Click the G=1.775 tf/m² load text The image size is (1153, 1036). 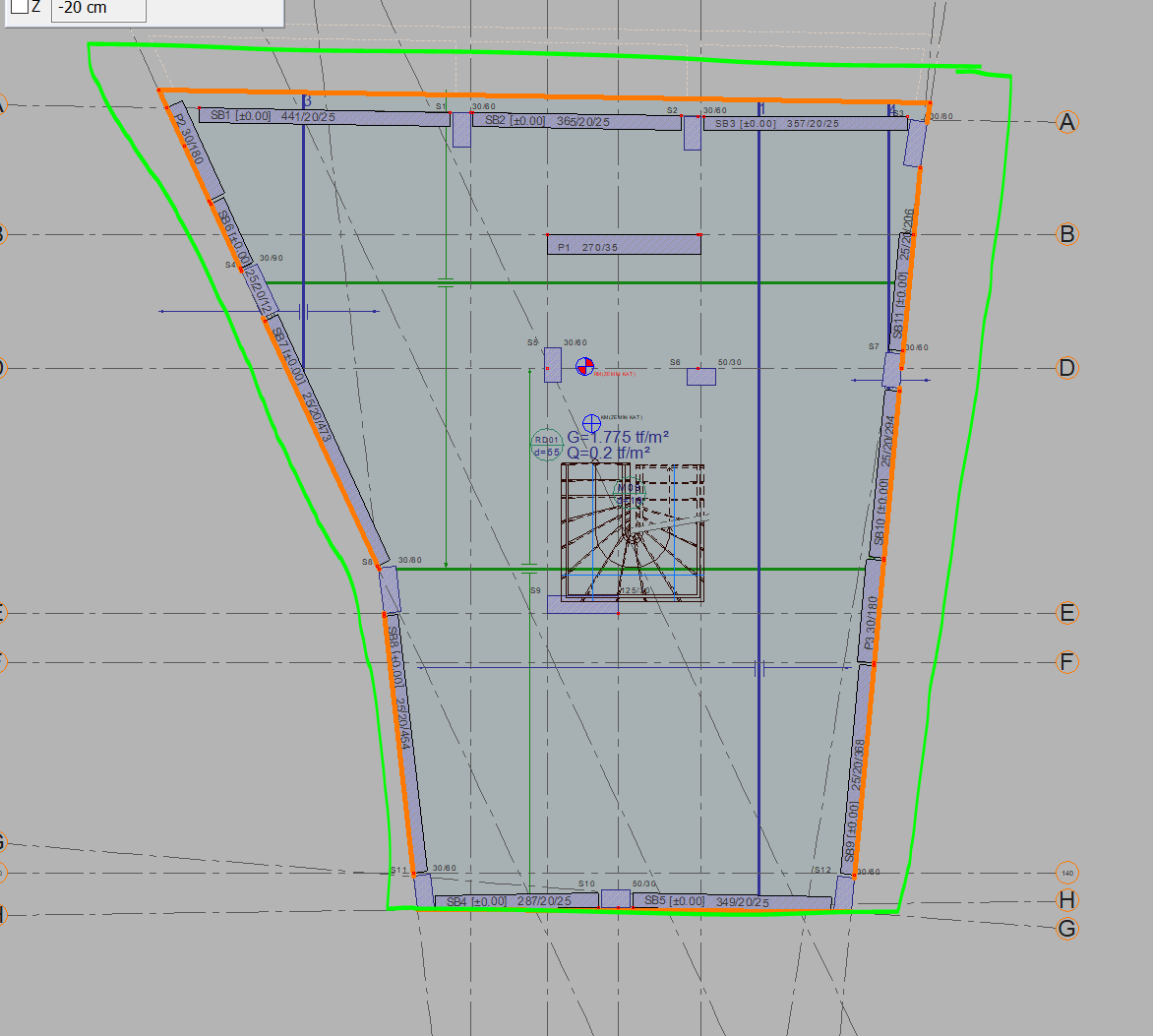click(619, 437)
